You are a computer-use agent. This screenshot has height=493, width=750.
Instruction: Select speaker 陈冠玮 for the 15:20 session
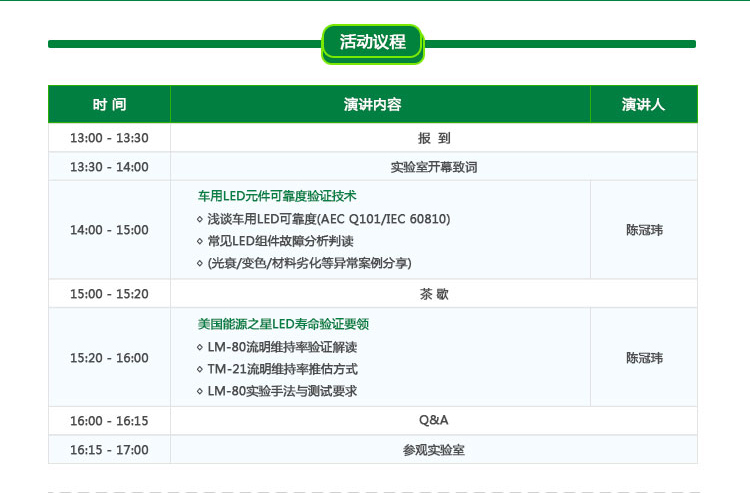[643, 358]
